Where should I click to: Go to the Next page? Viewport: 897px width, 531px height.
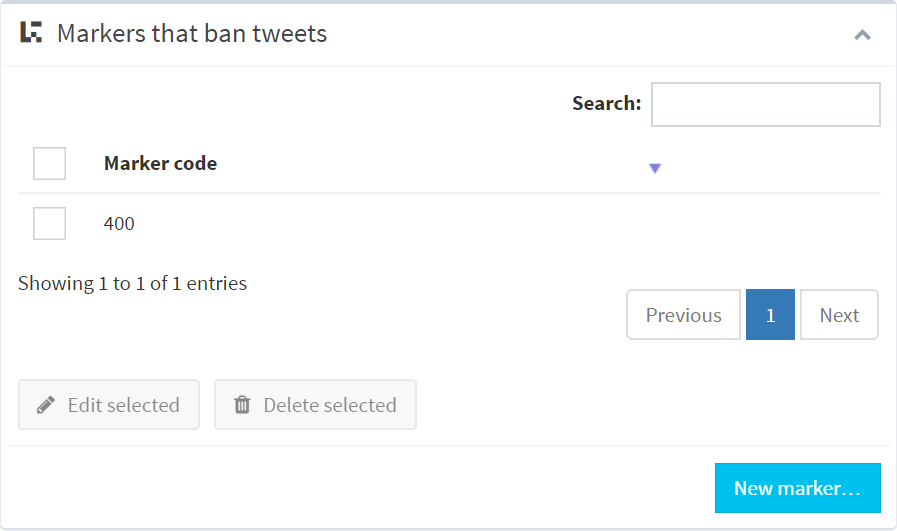point(839,315)
